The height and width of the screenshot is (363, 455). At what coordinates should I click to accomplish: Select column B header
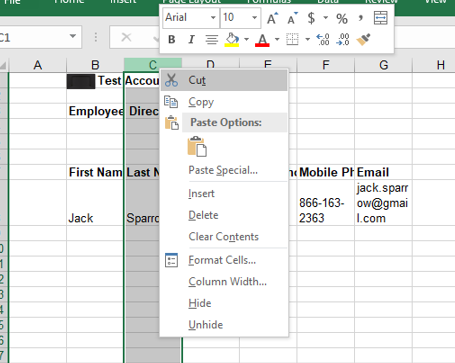[95, 65]
